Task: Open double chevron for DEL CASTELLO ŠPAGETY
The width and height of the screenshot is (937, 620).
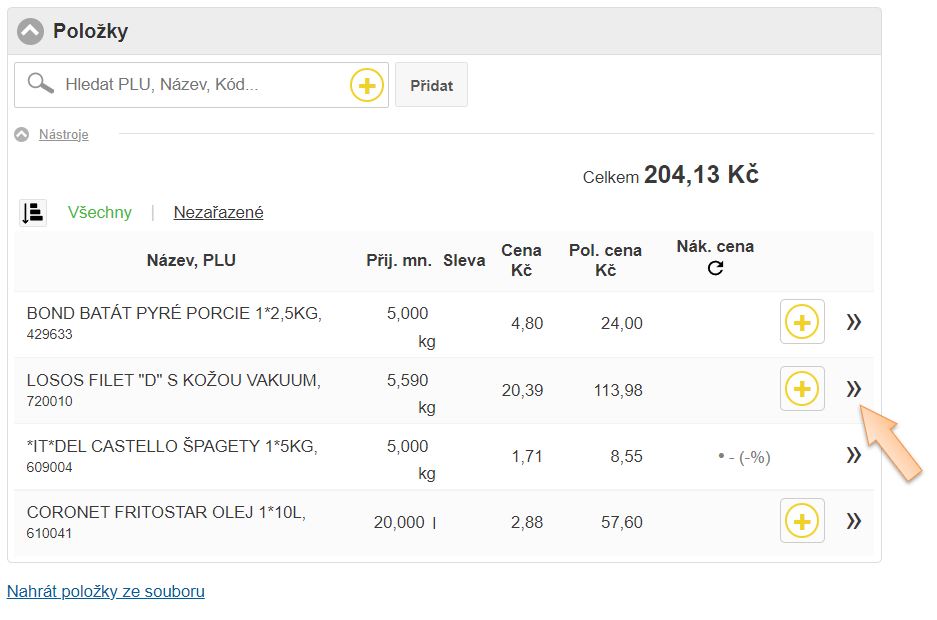Action: point(853,455)
